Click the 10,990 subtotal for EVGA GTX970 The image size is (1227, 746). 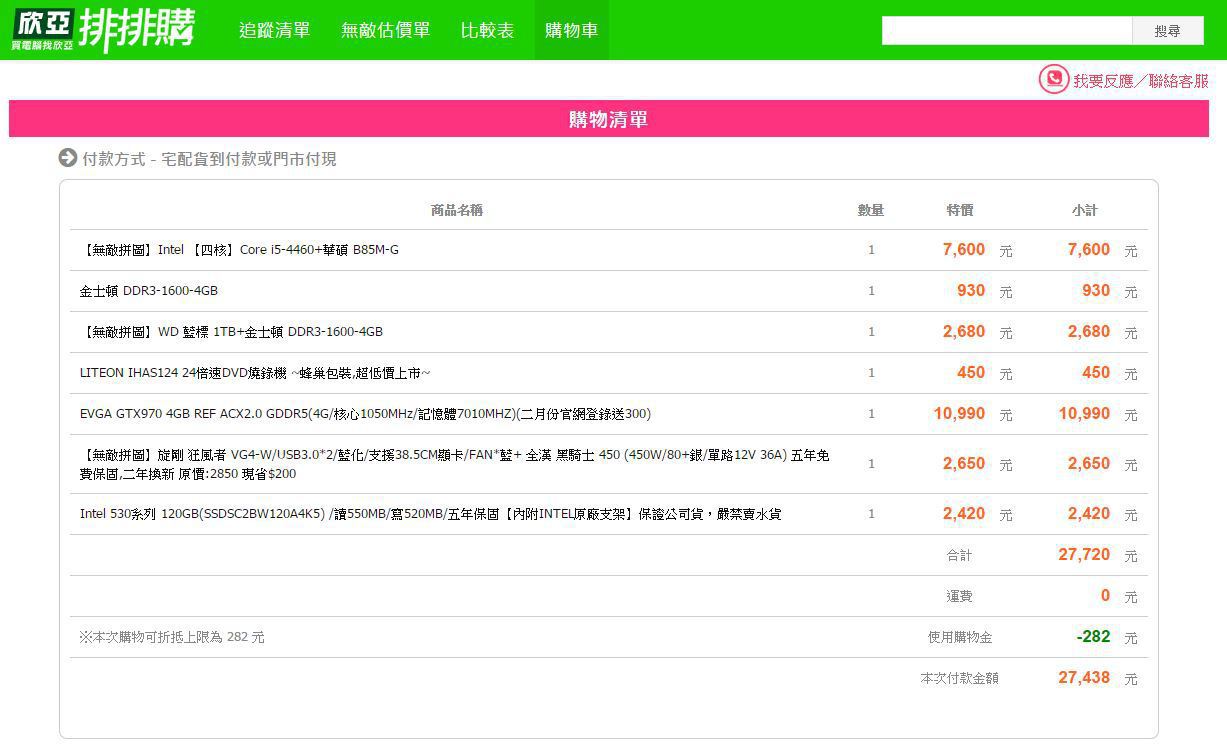1084,414
